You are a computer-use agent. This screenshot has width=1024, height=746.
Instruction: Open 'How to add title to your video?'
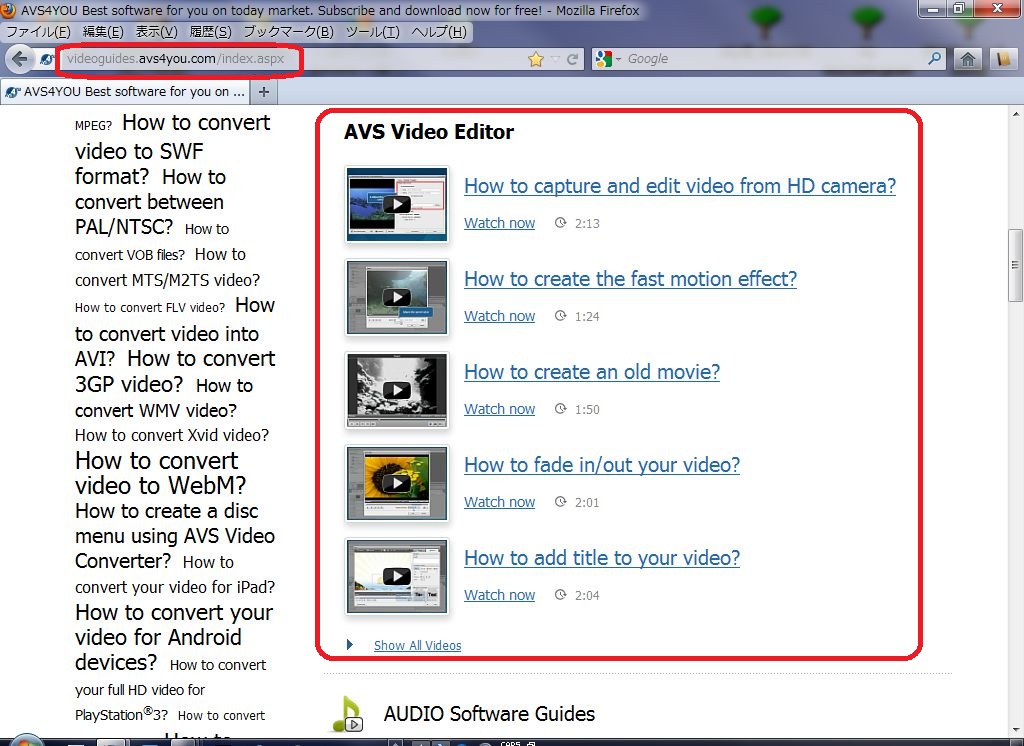[601, 558]
